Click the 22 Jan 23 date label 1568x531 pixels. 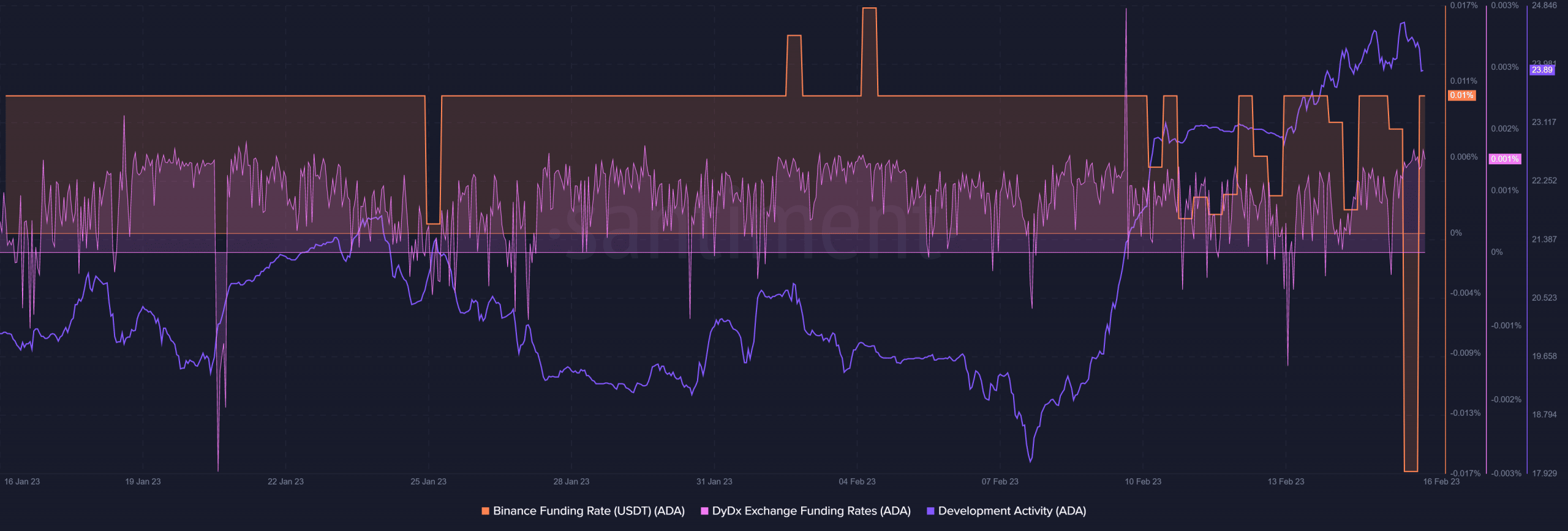pos(285,482)
